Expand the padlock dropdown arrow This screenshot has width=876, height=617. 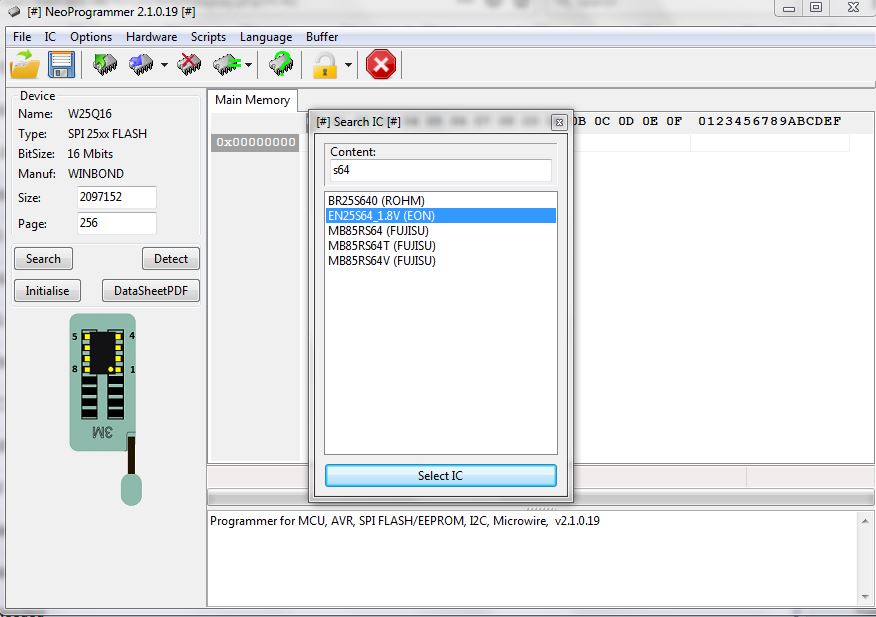tap(349, 65)
